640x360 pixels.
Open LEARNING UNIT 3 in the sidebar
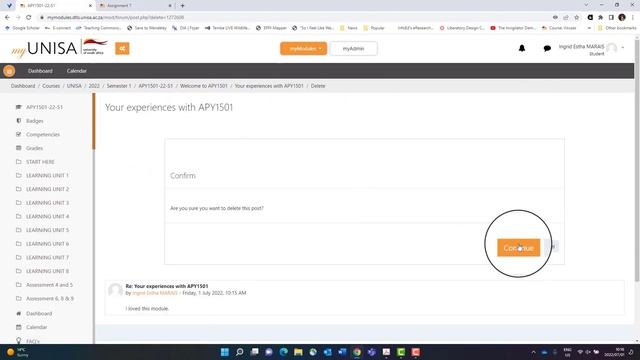point(47,203)
